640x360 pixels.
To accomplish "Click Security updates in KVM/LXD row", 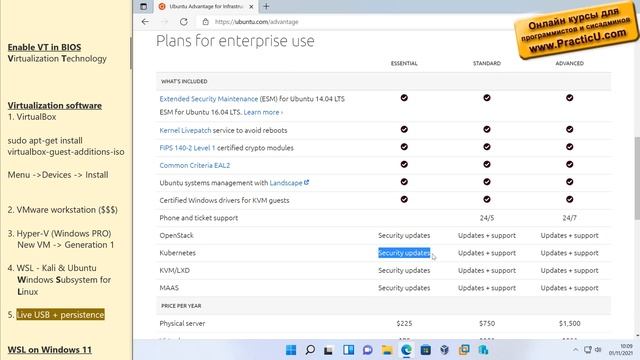I will click(404, 270).
